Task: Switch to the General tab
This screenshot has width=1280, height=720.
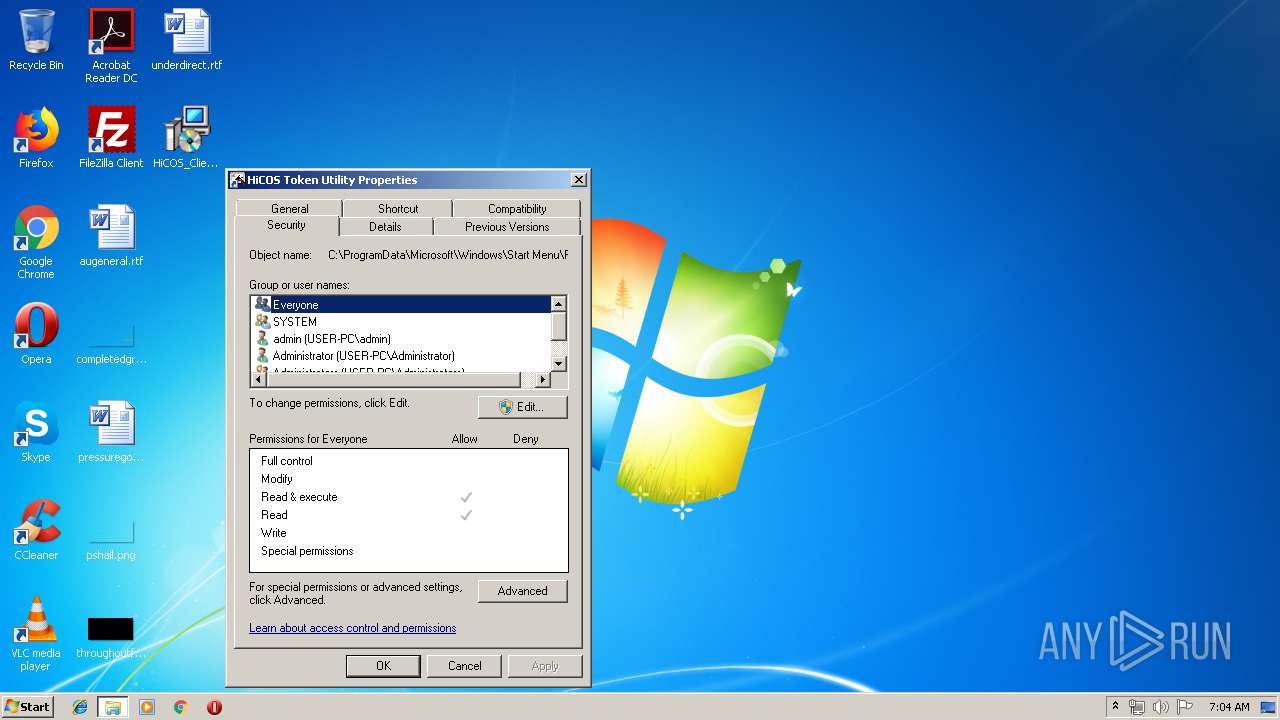Action: (x=289, y=208)
